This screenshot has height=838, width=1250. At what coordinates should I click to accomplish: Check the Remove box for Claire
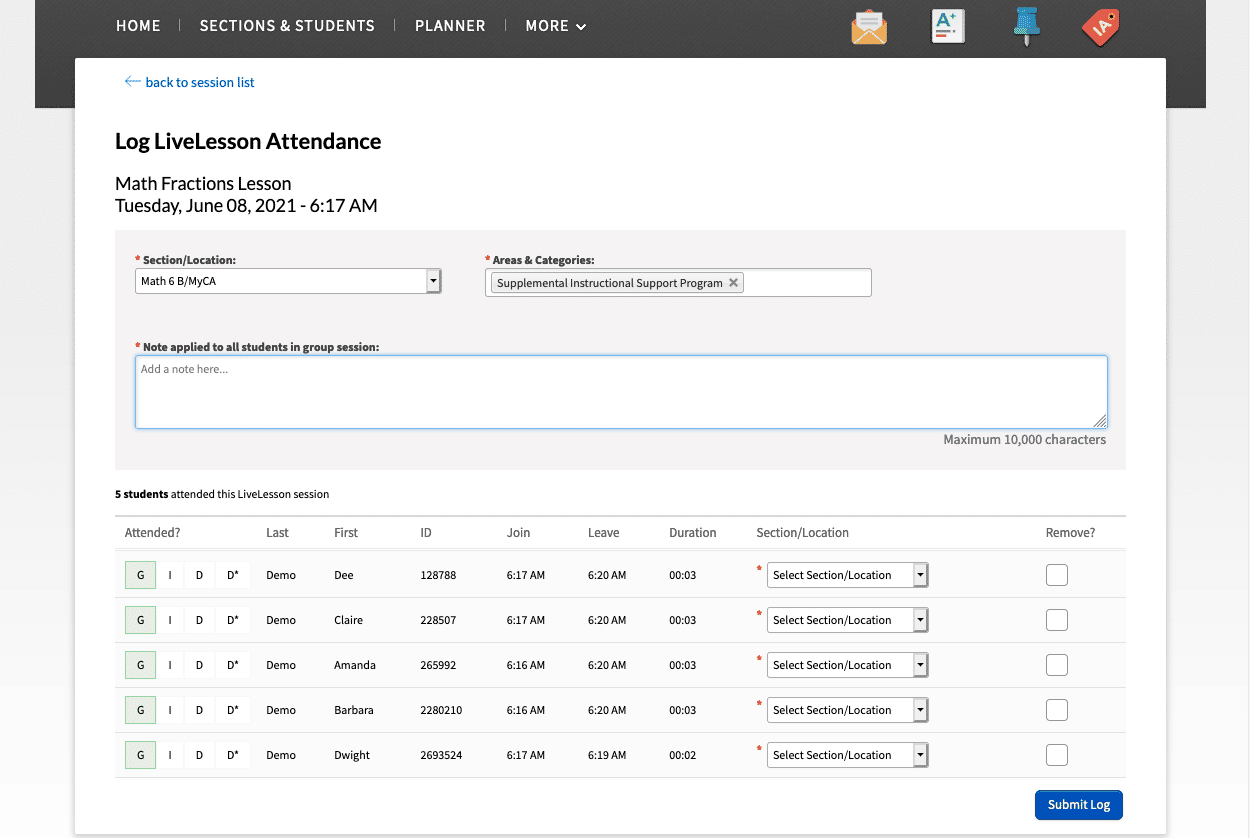click(x=1057, y=620)
